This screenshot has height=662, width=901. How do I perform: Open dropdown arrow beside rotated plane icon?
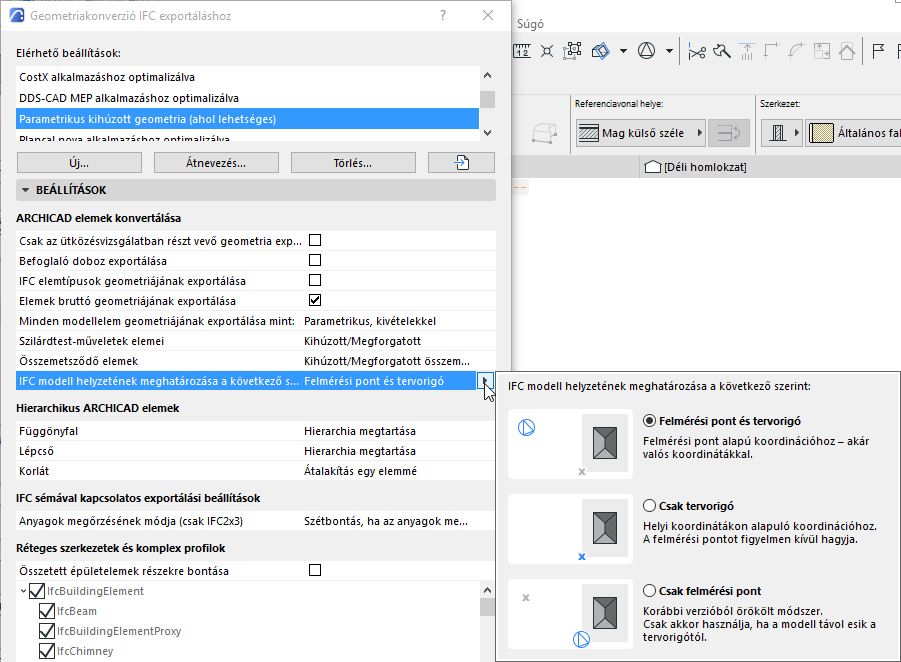pos(623,51)
